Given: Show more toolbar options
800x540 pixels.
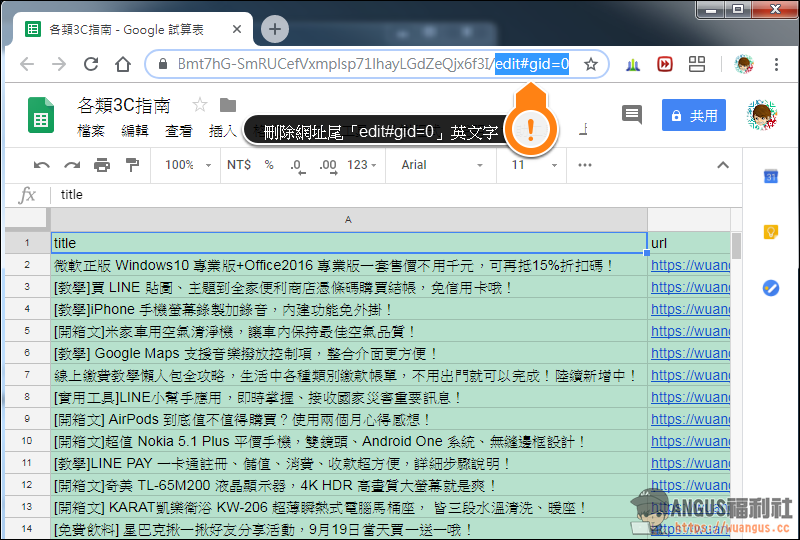Looking at the screenshot, I should [585, 165].
